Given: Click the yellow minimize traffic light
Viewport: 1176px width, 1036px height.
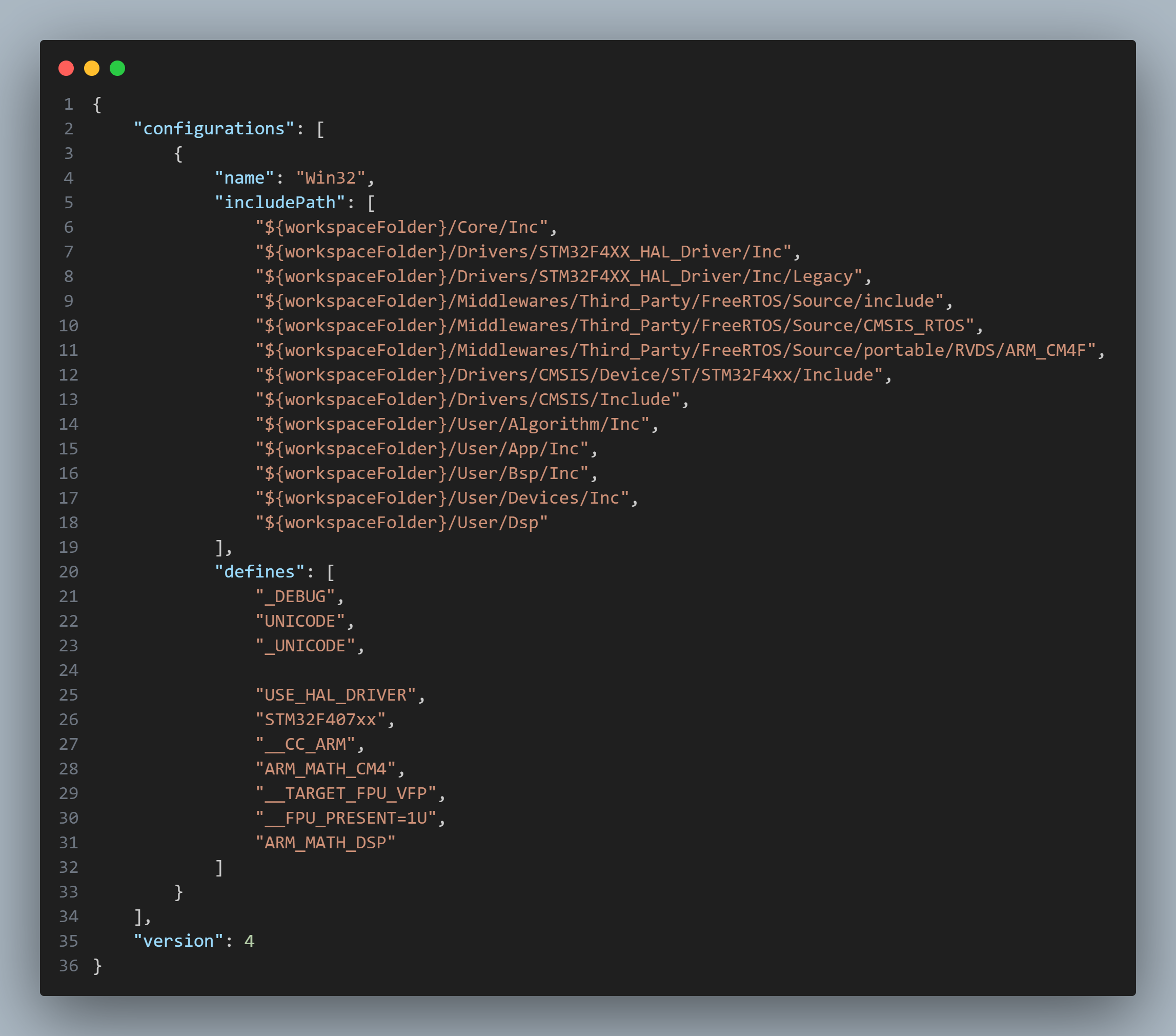Looking at the screenshot, I should click(x=92, y=68).
